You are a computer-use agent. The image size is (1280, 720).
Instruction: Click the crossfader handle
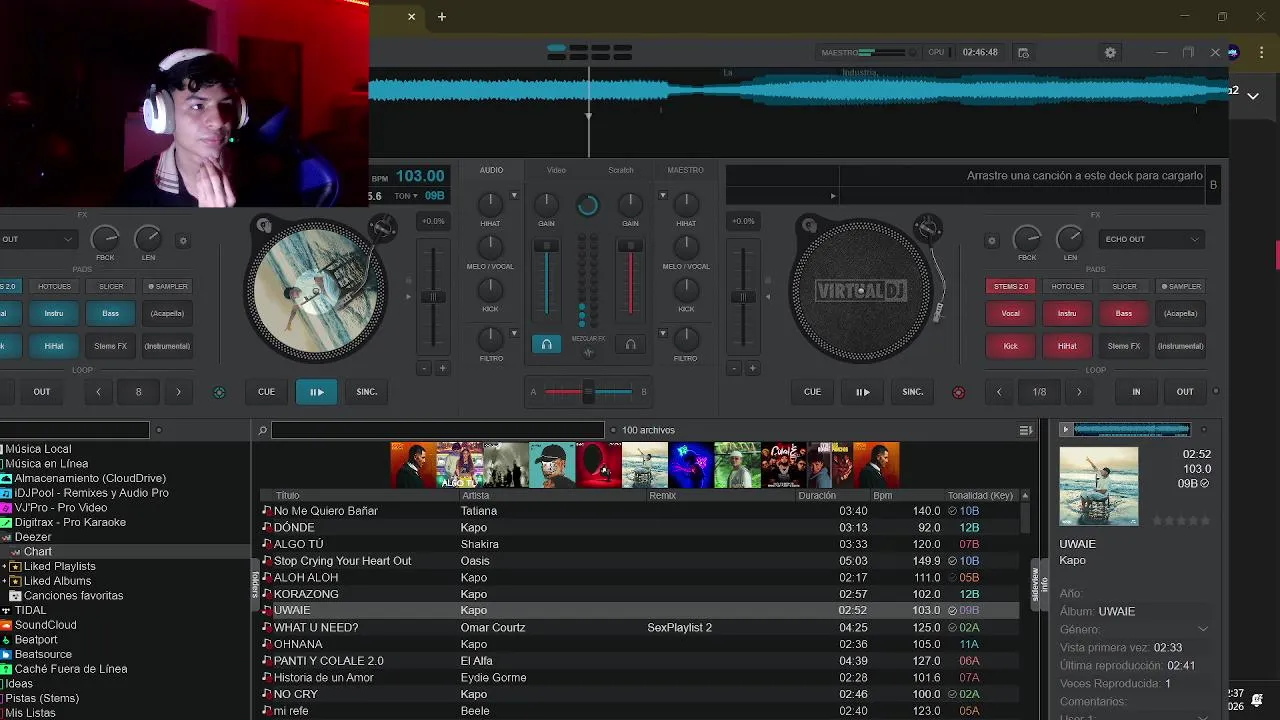coord(588,392)
